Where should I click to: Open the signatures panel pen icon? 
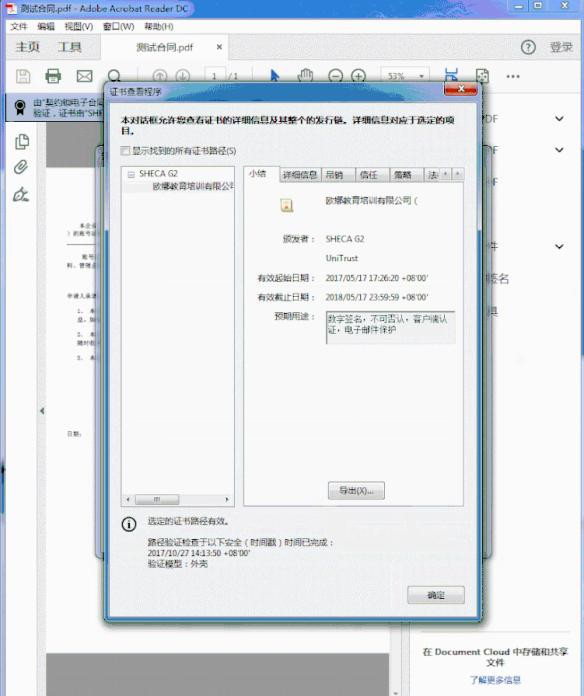pos(21,194)
